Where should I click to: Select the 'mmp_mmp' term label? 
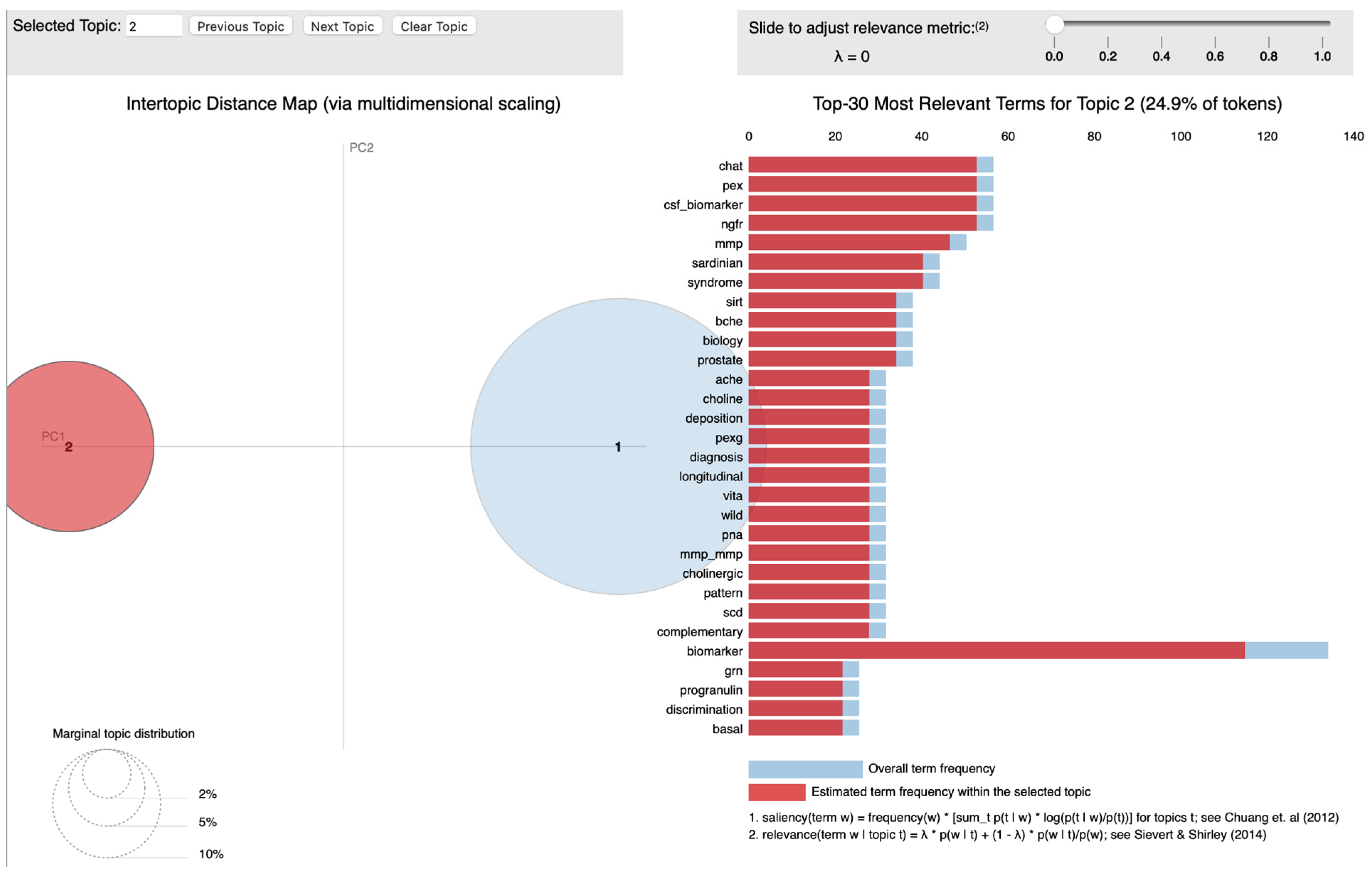(x=711, y=554)
